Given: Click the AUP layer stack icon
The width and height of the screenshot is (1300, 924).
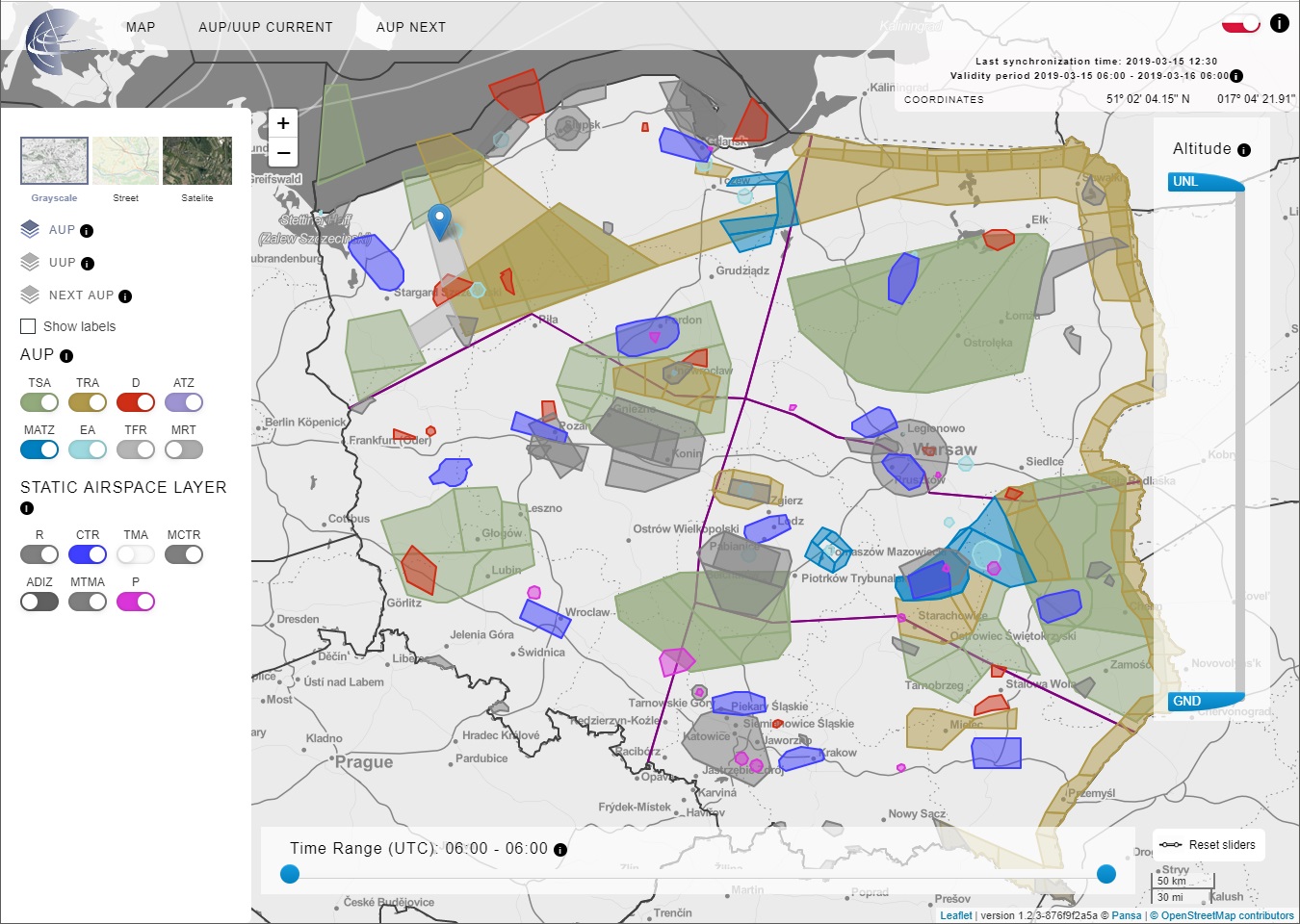Looking at the screenshot, I should tap(30, 230).
